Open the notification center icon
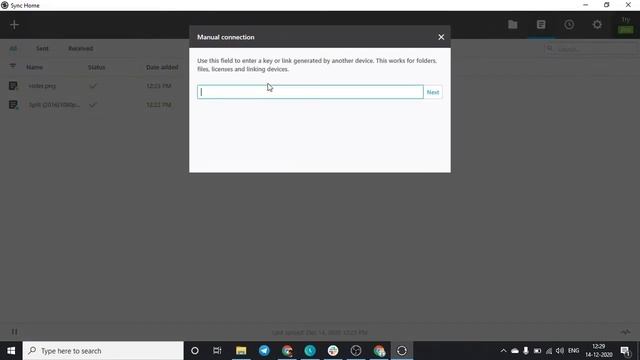Screen dimensions: 640x360 tap(625, 351)
